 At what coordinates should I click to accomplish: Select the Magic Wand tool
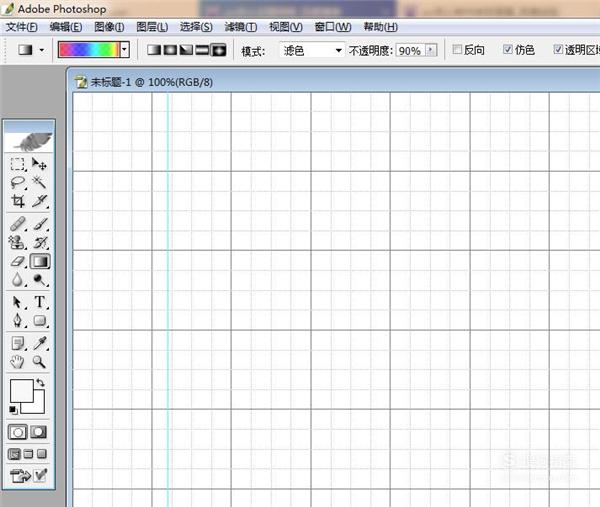(x=40, y=183)
